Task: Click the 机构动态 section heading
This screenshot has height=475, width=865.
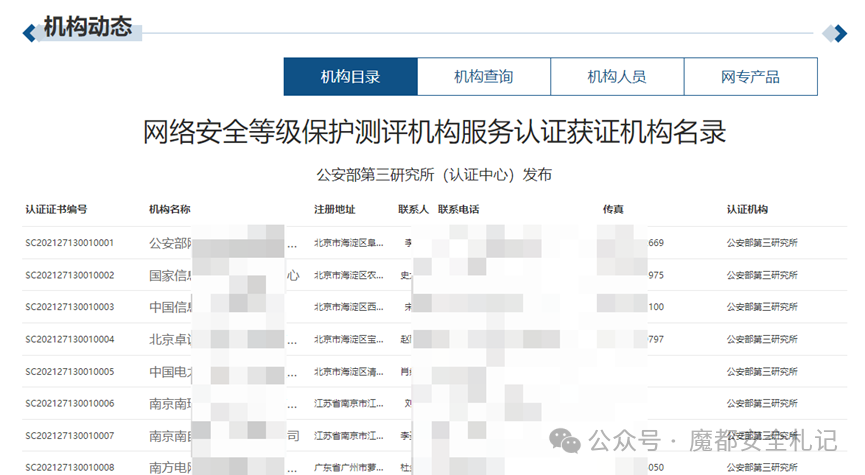Action: (88, 26)
